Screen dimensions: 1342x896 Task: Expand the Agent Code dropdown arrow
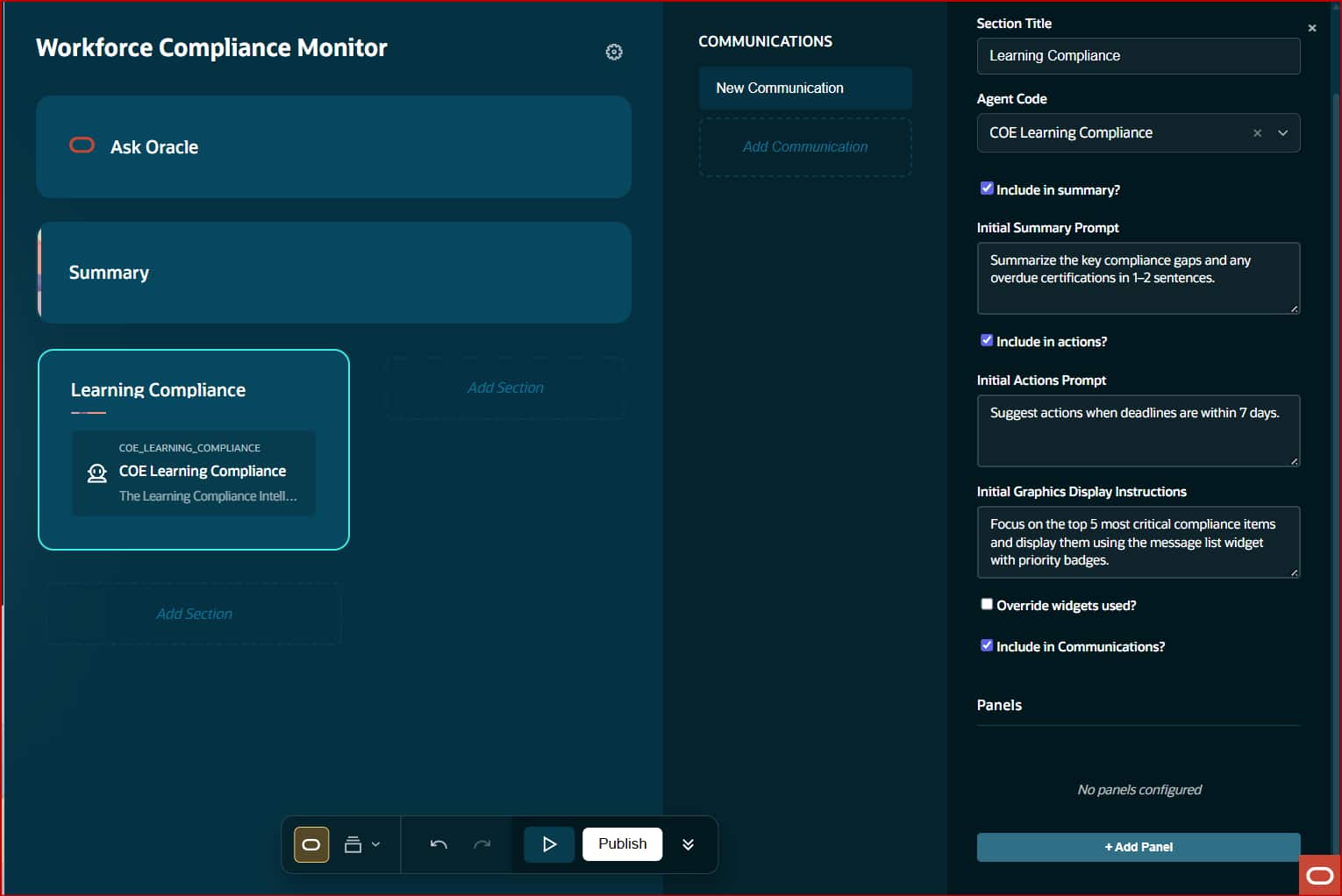[x=1282, y=133]
